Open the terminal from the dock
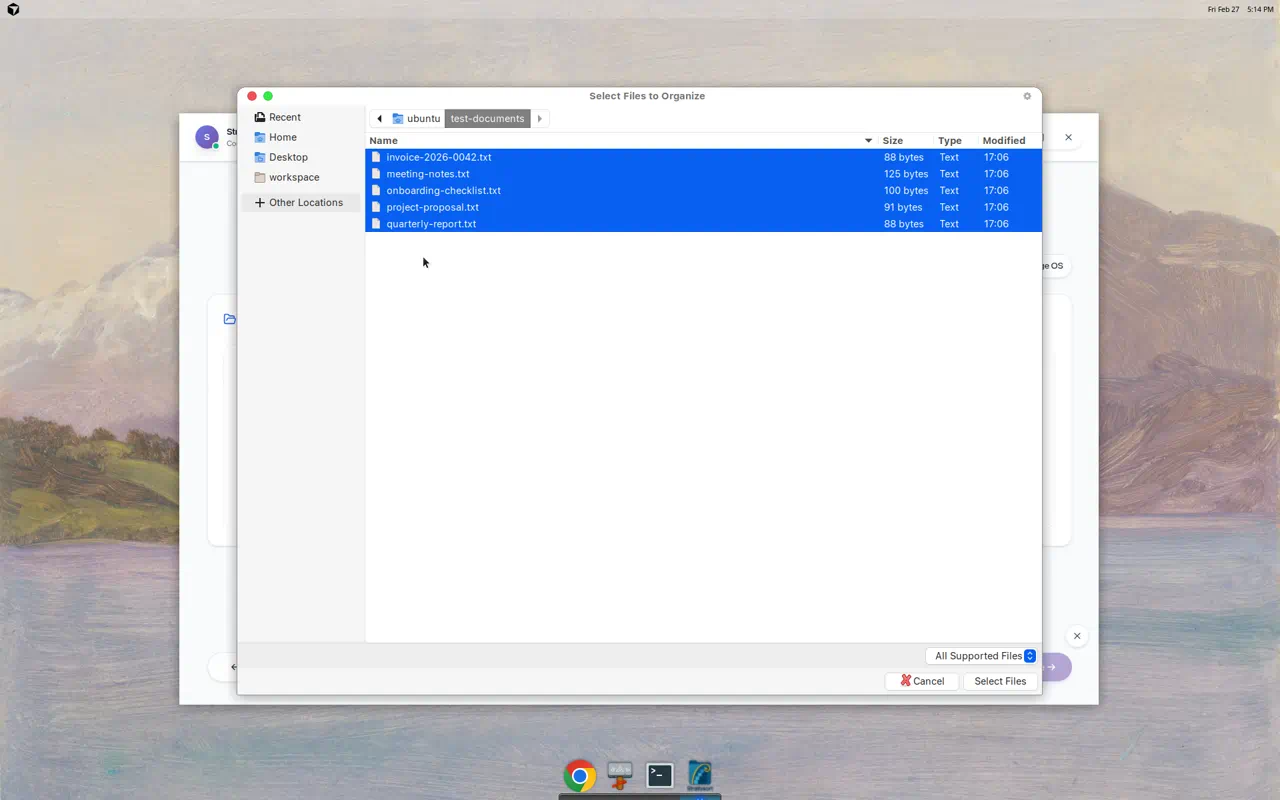Viewport: 1280px width, 800px height. [659, 775]
